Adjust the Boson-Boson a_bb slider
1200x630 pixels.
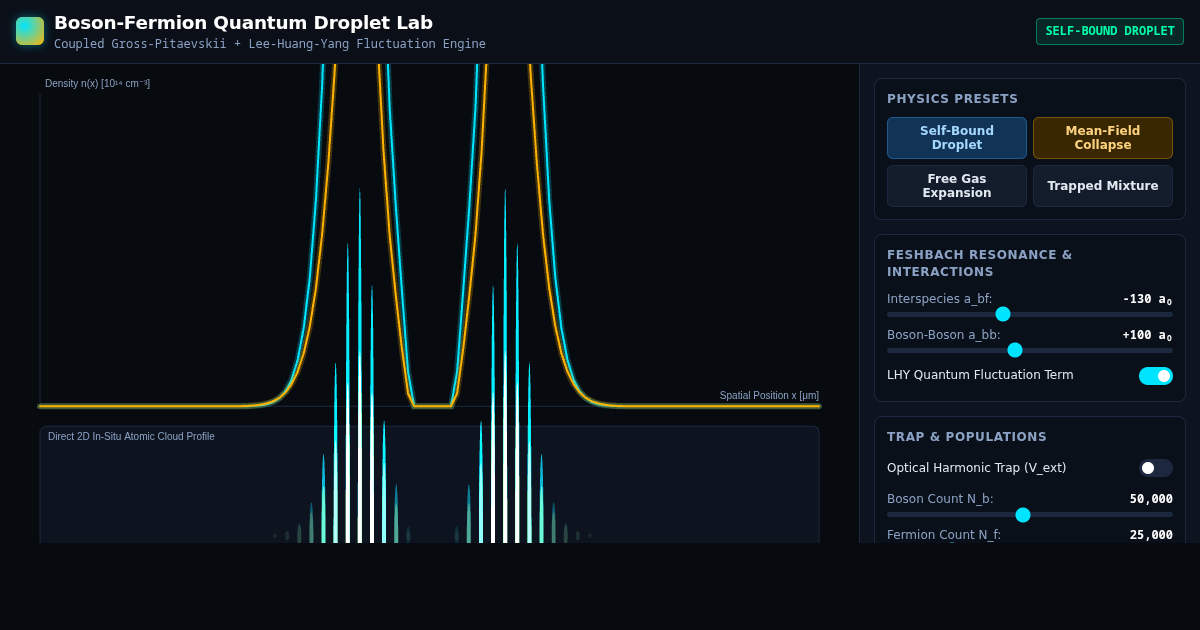coord(1030,350)
